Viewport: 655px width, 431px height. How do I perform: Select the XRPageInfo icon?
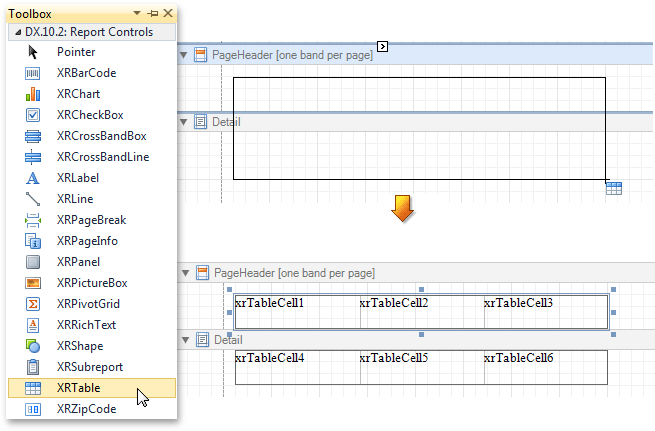(x=33, y=241)
